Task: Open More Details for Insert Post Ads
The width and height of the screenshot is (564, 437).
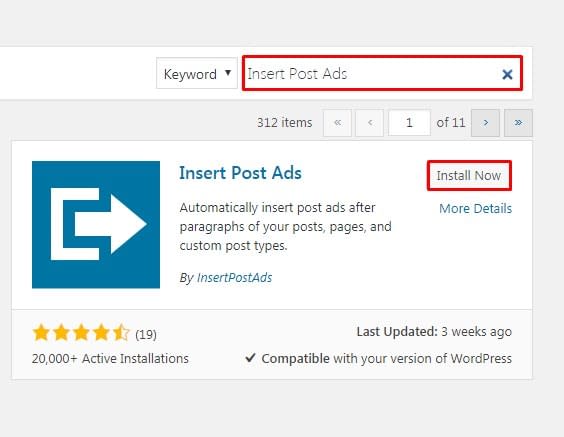Action: click(476, 209)
